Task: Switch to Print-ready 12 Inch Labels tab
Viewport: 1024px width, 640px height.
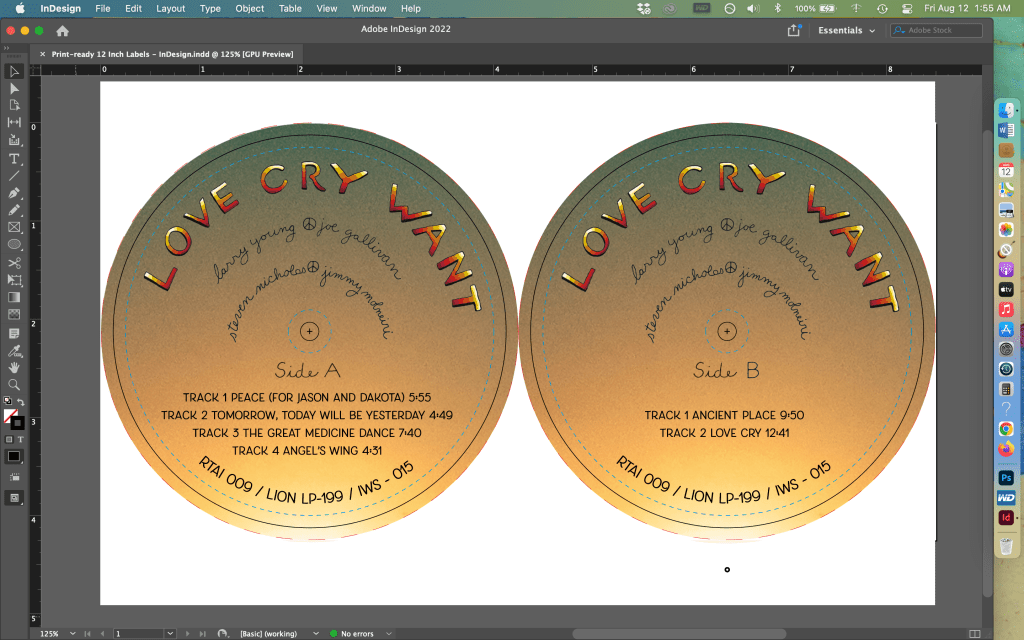Action: [x=172, y=54]
